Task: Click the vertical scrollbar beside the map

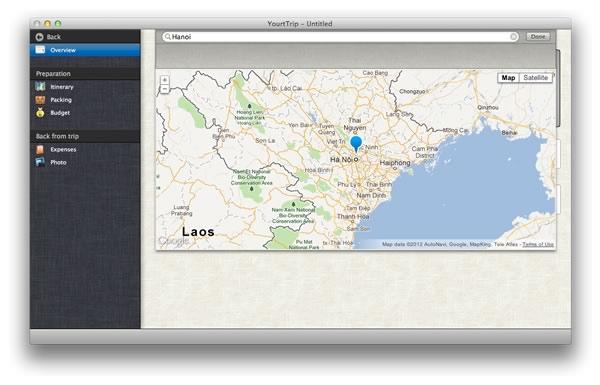Action: point(558,88)
